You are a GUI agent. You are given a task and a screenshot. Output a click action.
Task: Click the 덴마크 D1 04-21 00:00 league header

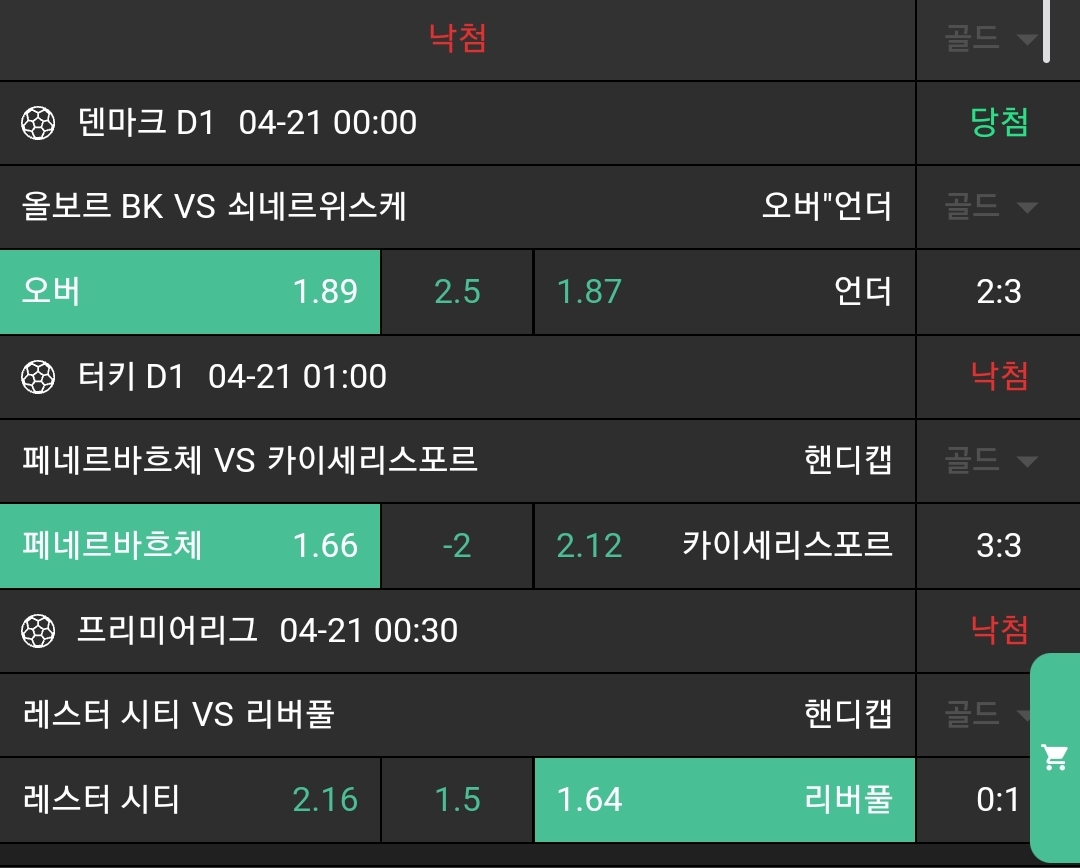247,123
